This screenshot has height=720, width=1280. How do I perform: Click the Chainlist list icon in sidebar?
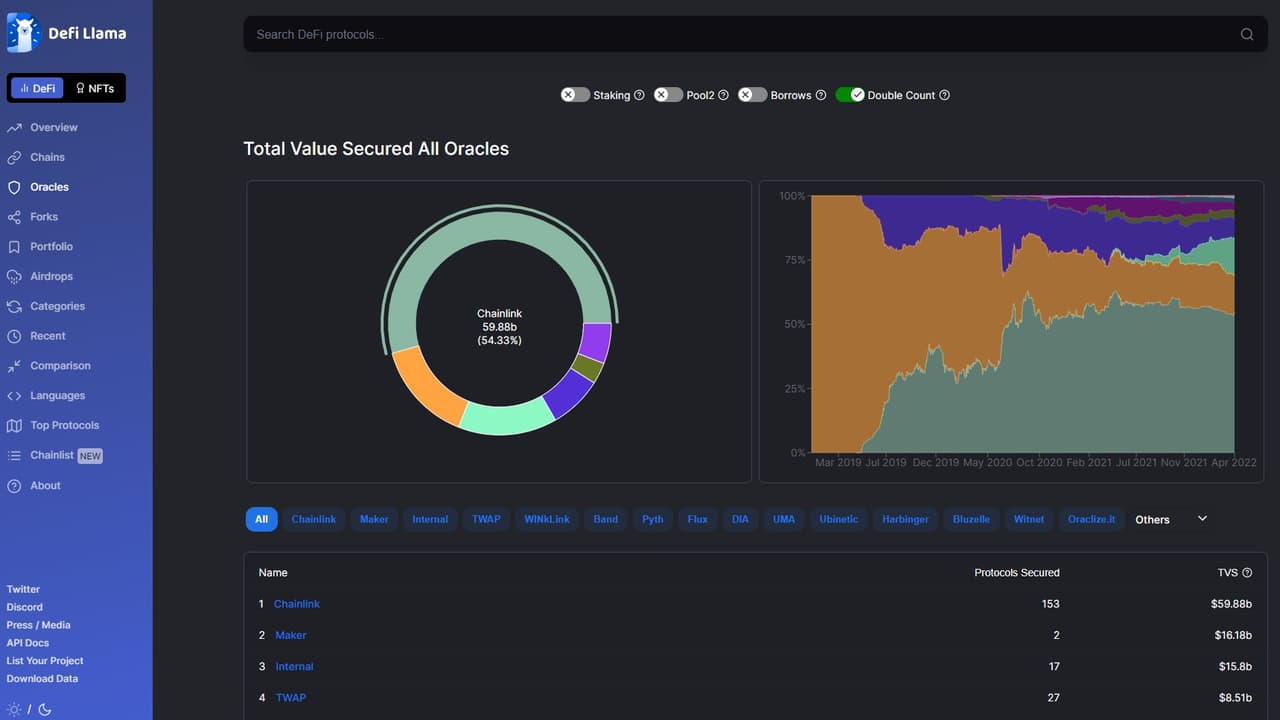click(x=14, y=455)
